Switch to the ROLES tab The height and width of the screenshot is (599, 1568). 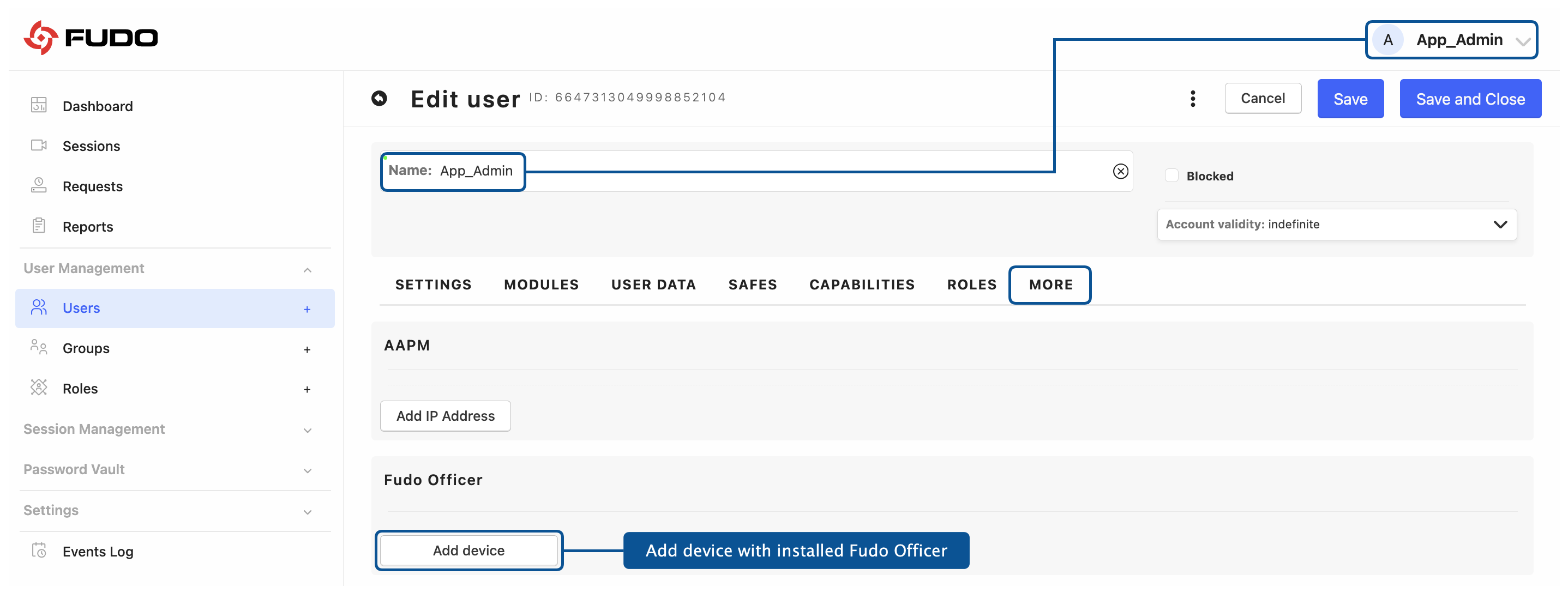pos(971,285)
